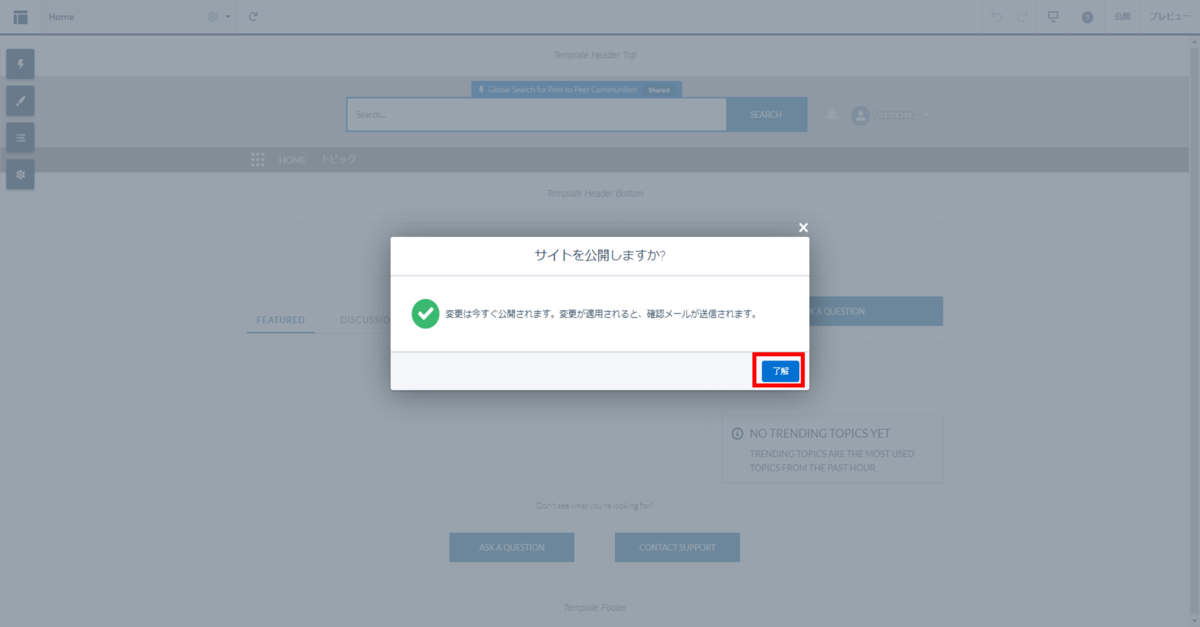Viewport: 1200px width, 627px height.
Task: Click the CONTACT SUPPORT button
Action: click(678, 548)
